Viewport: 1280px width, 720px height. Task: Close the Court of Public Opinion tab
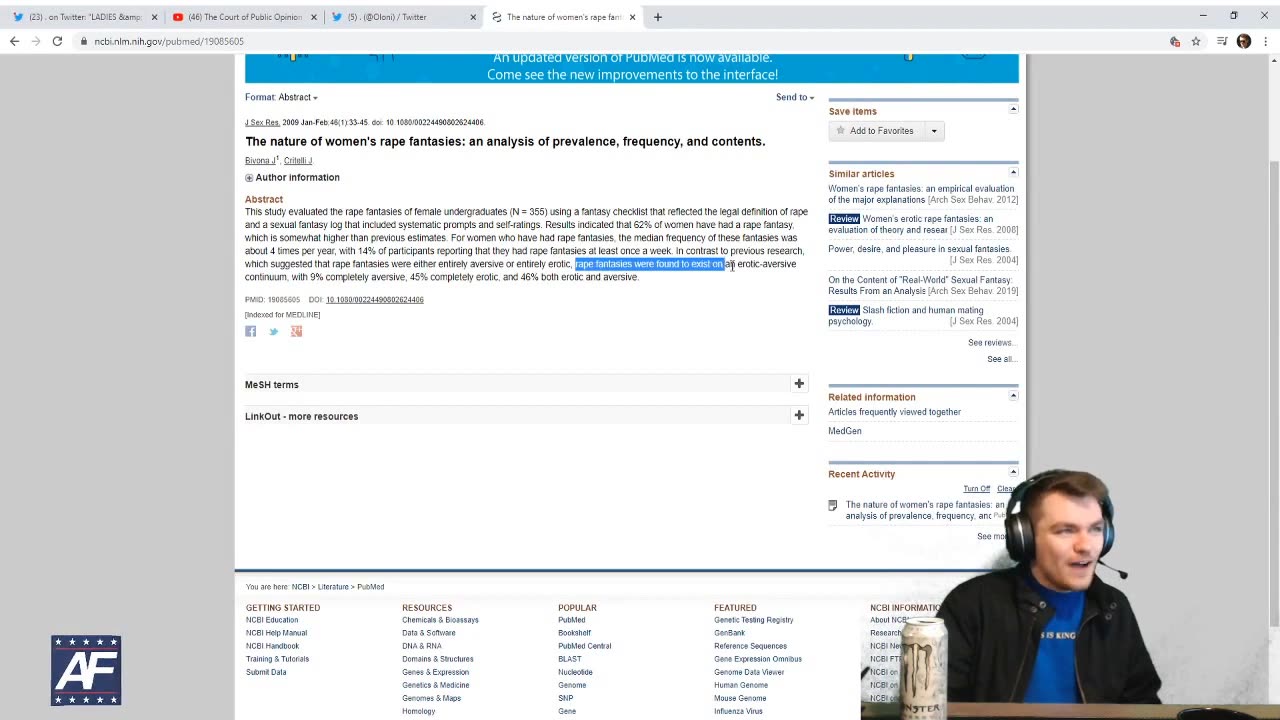pyautogui.click(x=313, y=17)
